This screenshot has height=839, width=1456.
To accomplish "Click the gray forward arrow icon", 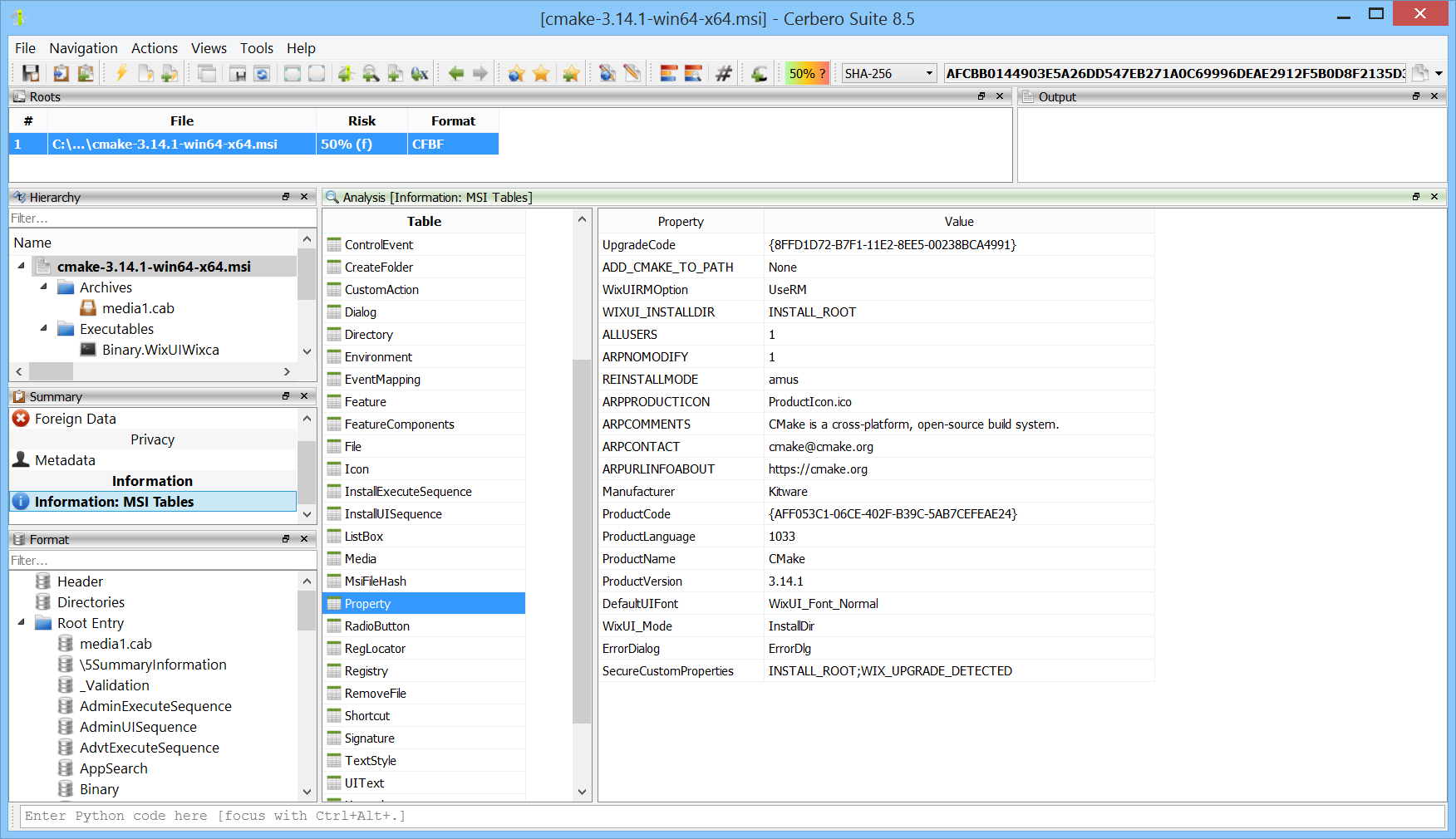I will 480,74.
